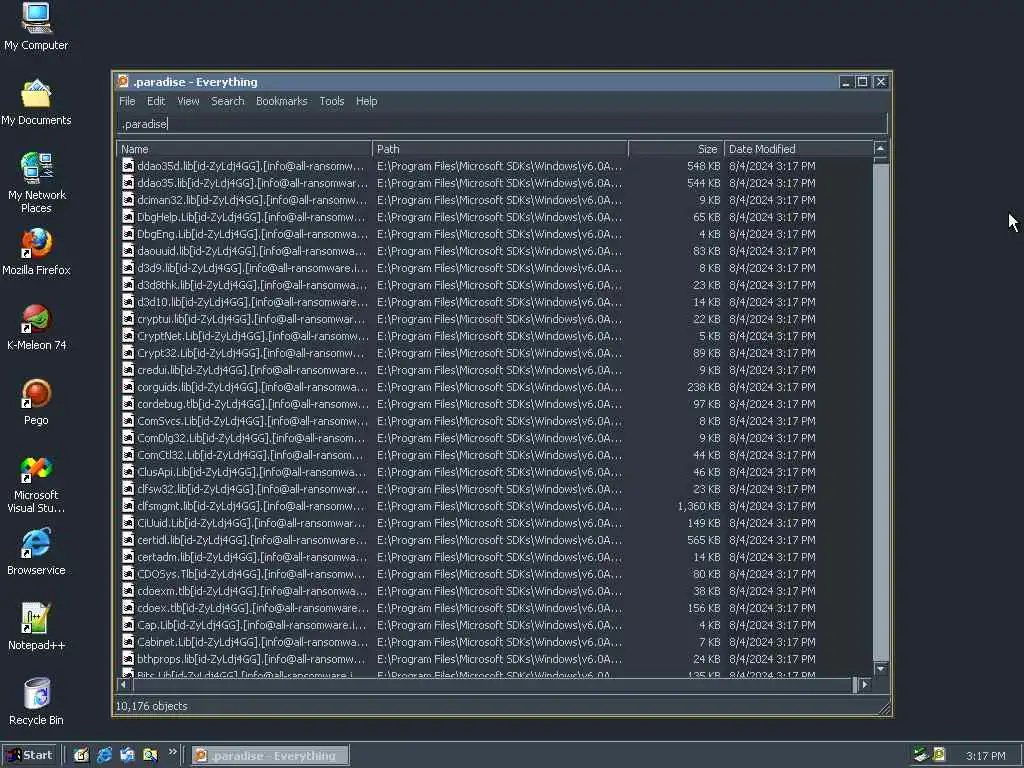Click date cell of cdoex.tlb row
The width and height of the screenshot is (1024, 768).
coord(772,607)
